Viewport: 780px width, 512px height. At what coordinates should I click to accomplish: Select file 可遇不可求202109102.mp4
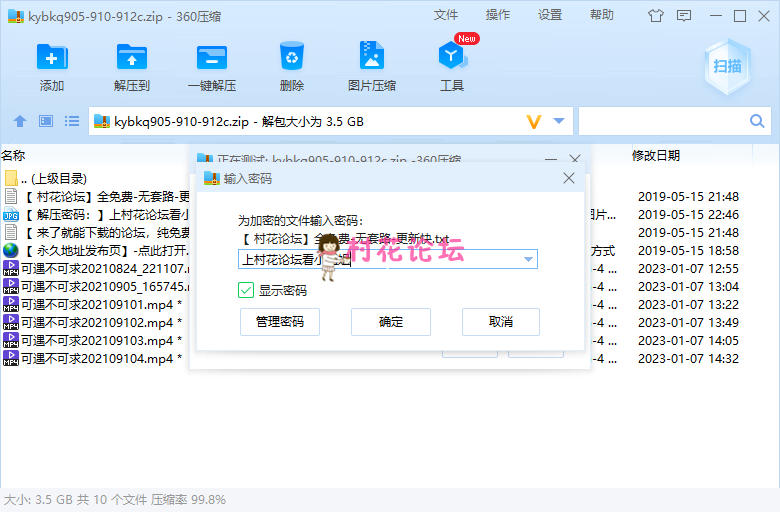click(93, 322)
